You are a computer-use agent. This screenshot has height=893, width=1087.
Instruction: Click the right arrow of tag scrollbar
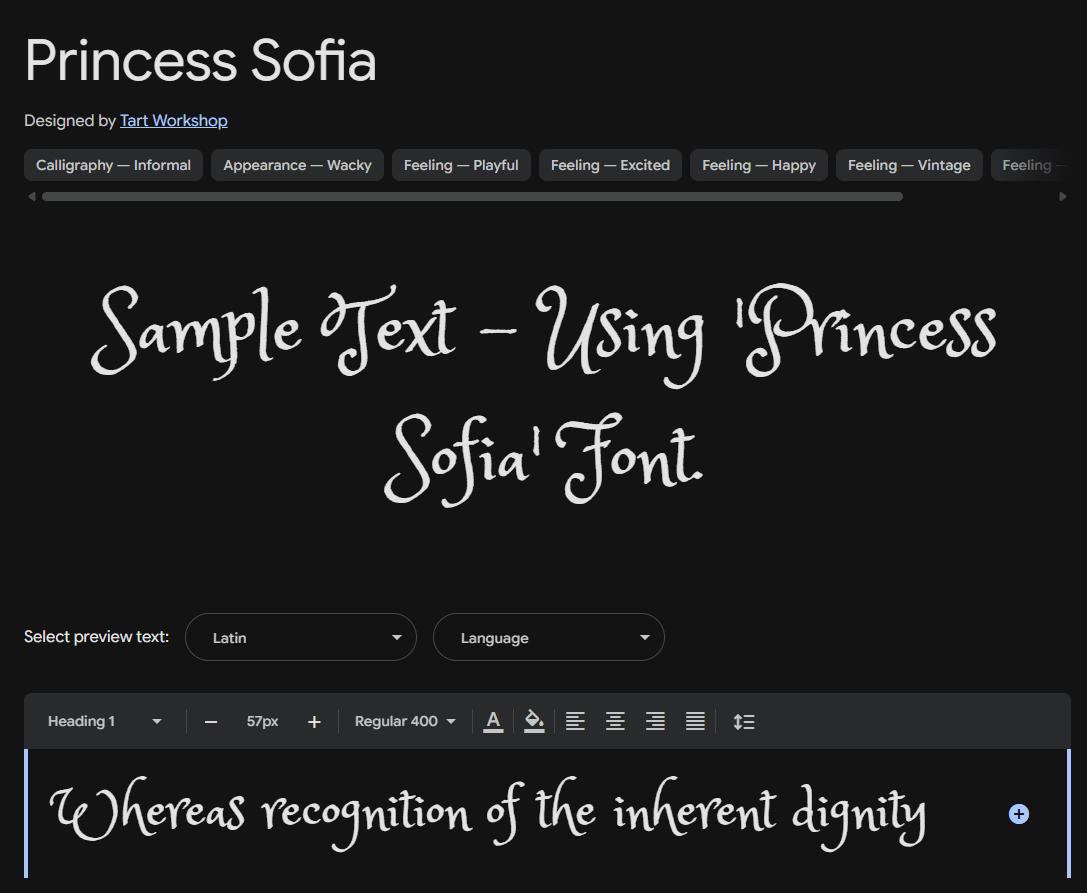[1063, 197]
